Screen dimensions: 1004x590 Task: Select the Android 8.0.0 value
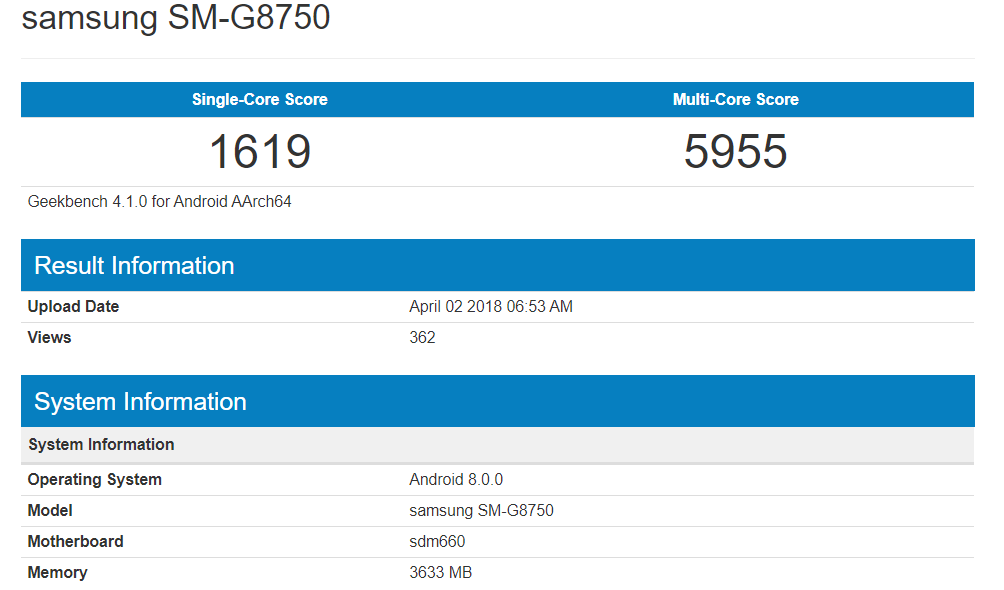coord(455,479)
